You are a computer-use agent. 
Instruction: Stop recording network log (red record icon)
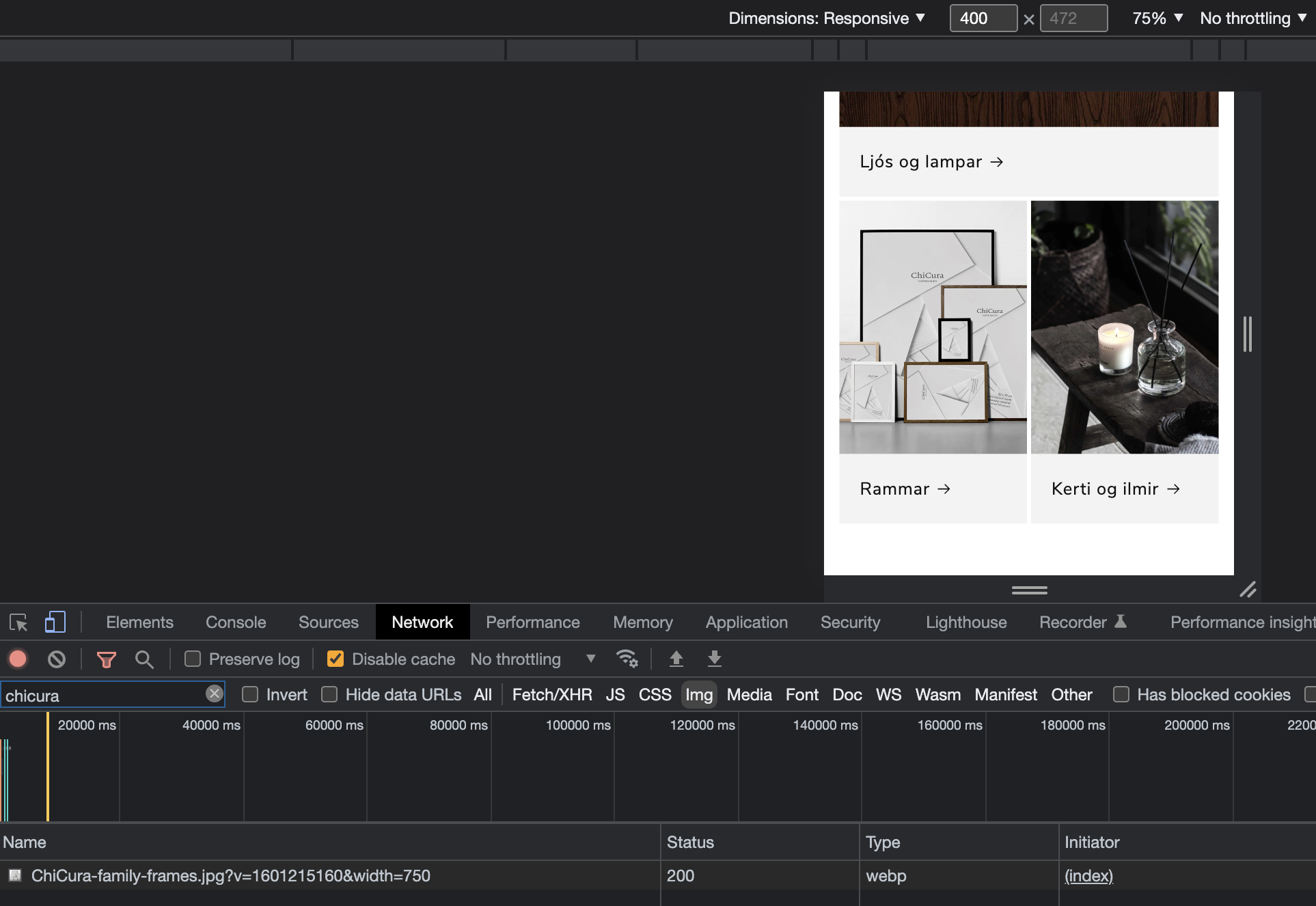tap(17, 659)
